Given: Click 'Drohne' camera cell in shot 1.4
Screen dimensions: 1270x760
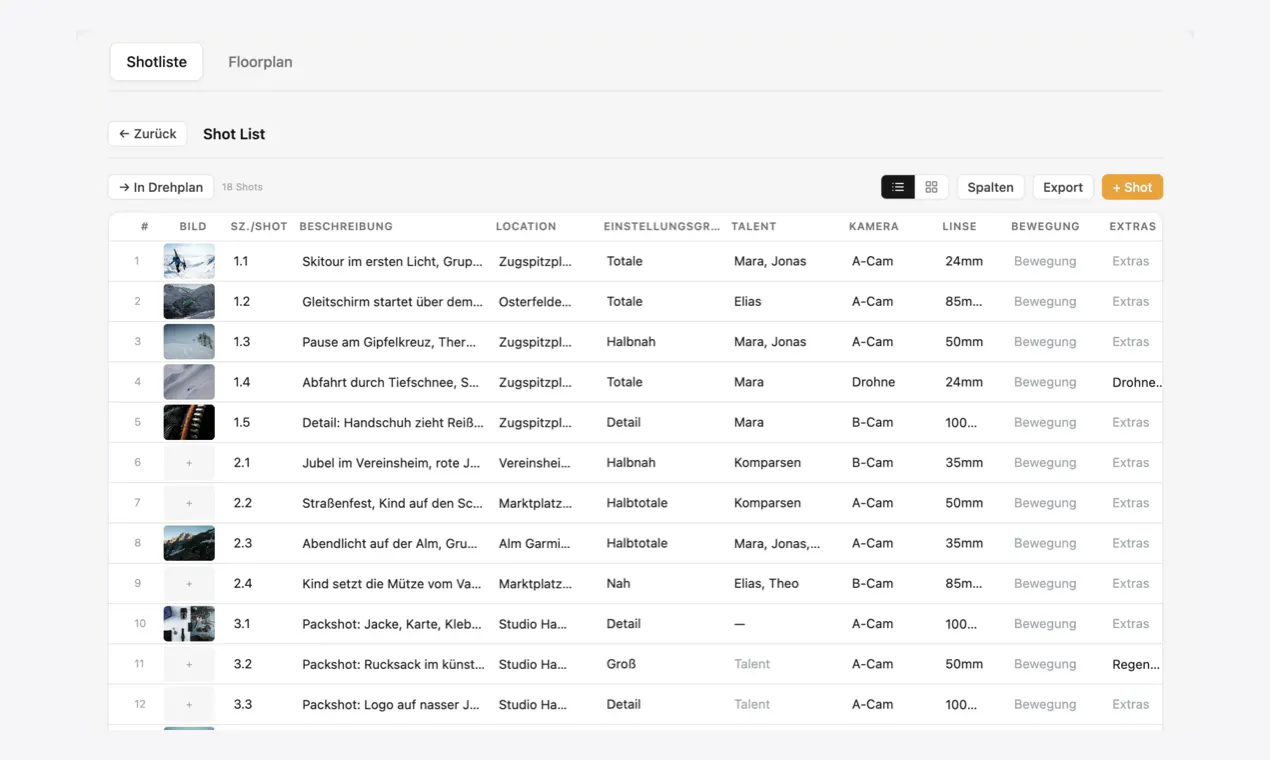Looking at the screenshot, I should click(x=874, y=382).
